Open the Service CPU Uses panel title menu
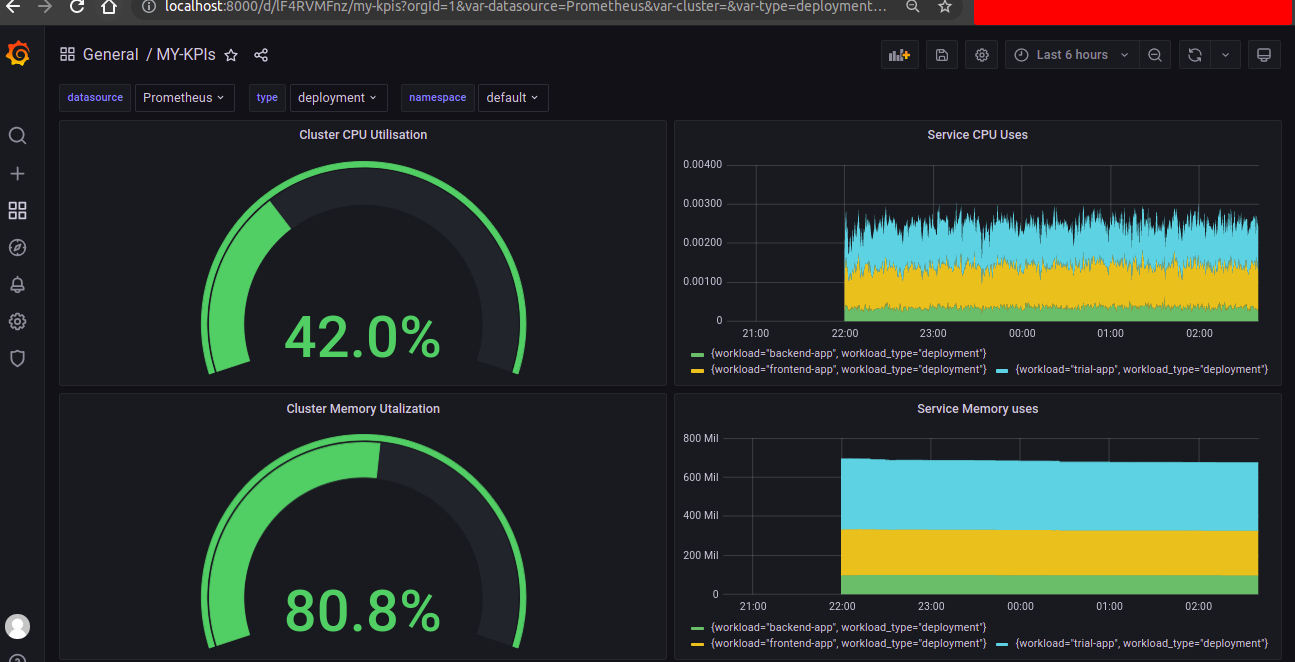This screenshot has height=662, width=1295. [x=977, y=134]
